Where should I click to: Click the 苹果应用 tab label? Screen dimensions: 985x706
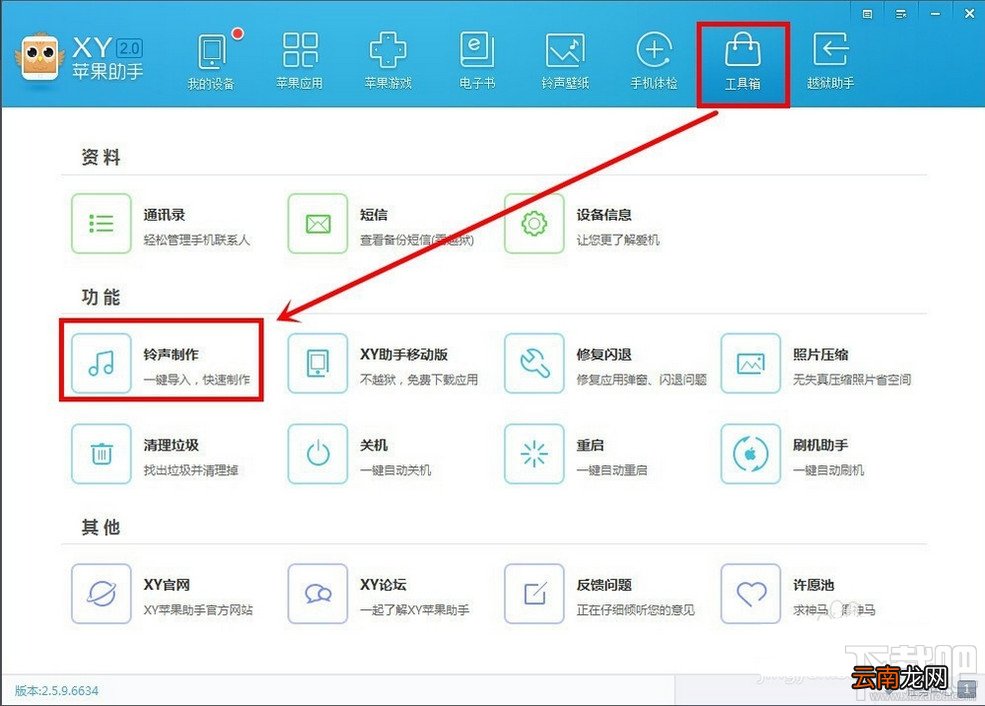(x=300, y=83)
